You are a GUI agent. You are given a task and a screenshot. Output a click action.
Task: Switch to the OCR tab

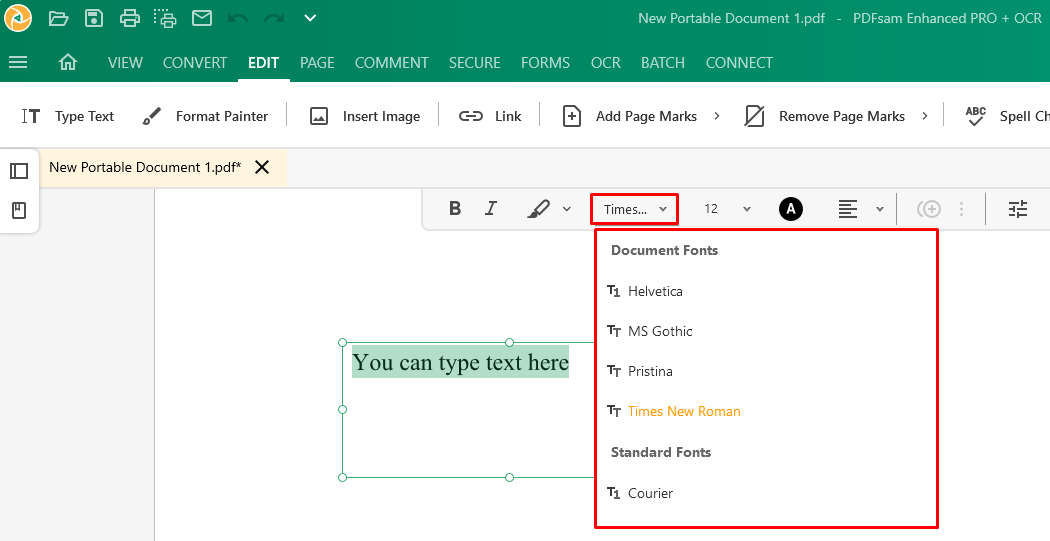606,63
